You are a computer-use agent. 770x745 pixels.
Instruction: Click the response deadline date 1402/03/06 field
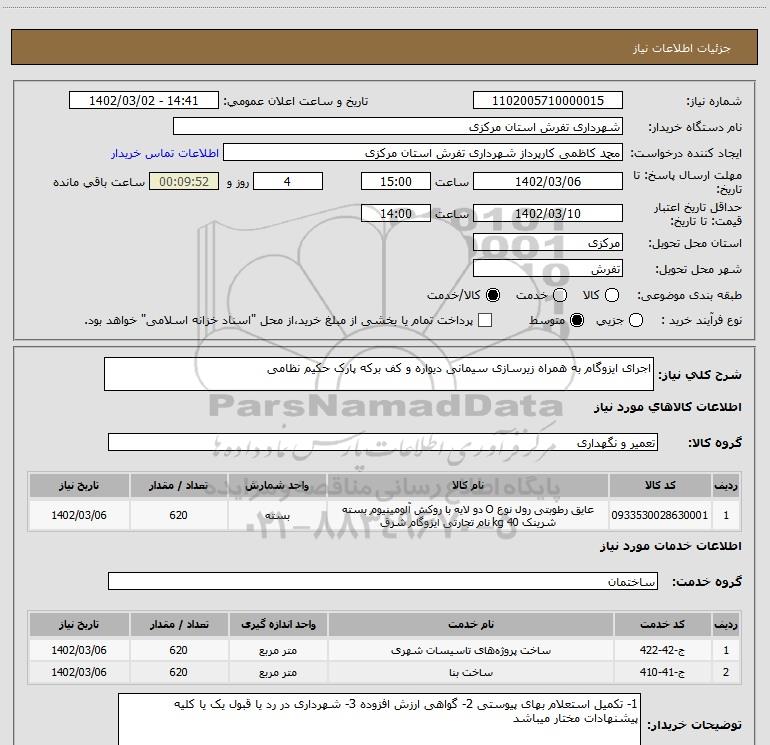coord(548,182)
